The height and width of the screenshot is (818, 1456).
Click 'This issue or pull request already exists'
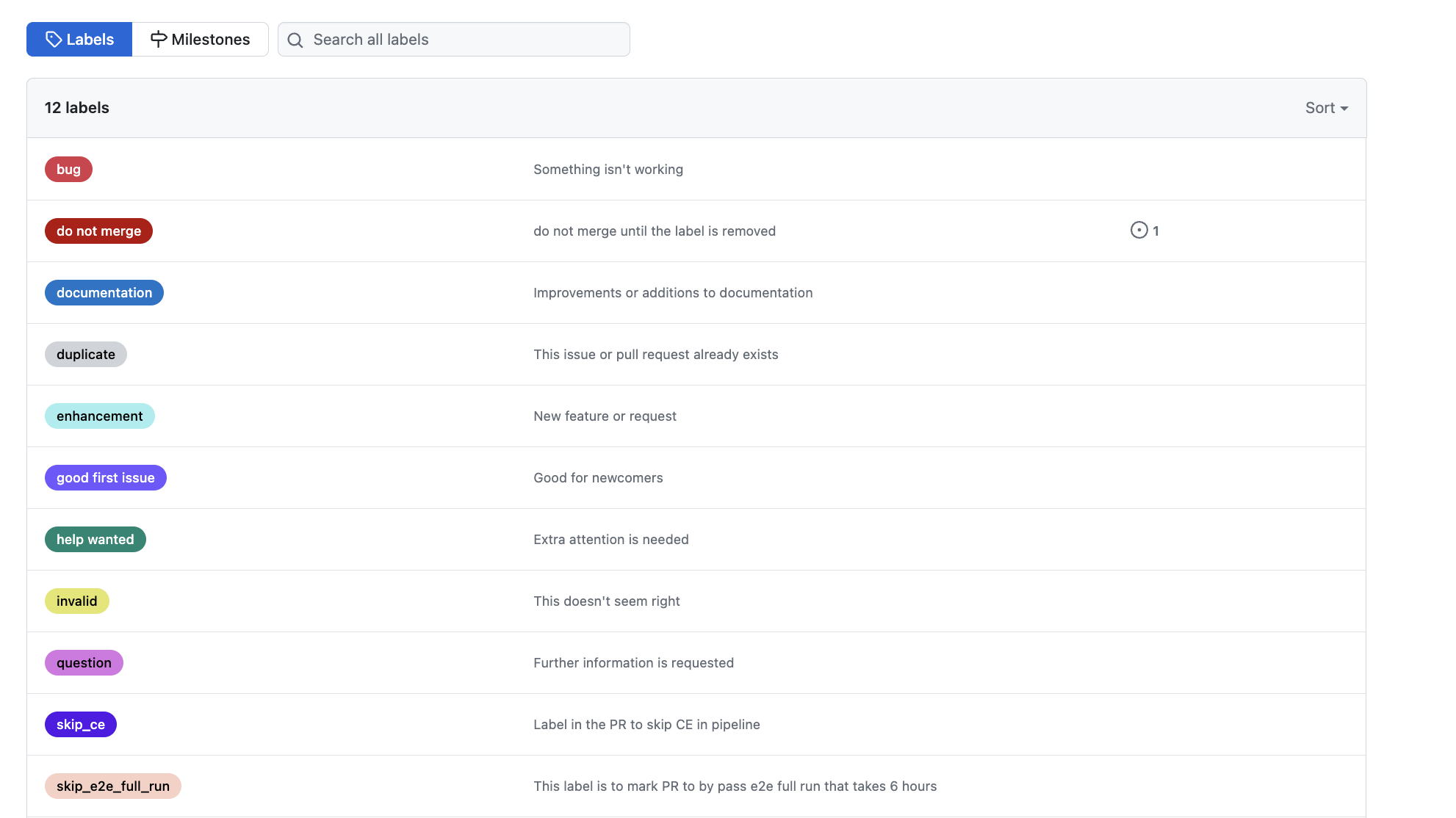pyautogui.click(x=656, y=355)
